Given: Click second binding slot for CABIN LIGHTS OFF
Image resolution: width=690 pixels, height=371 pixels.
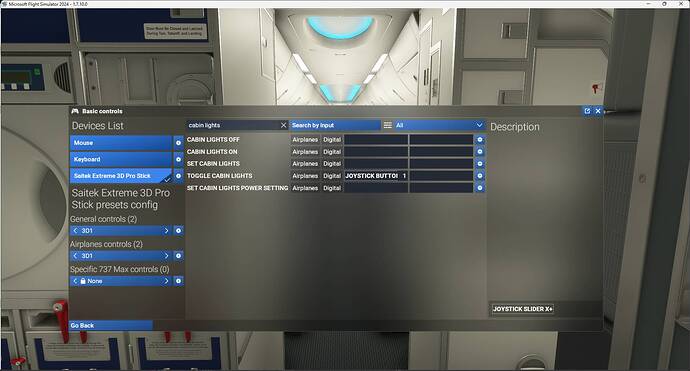Looking at the screenshot, I should tap(441, 140).
